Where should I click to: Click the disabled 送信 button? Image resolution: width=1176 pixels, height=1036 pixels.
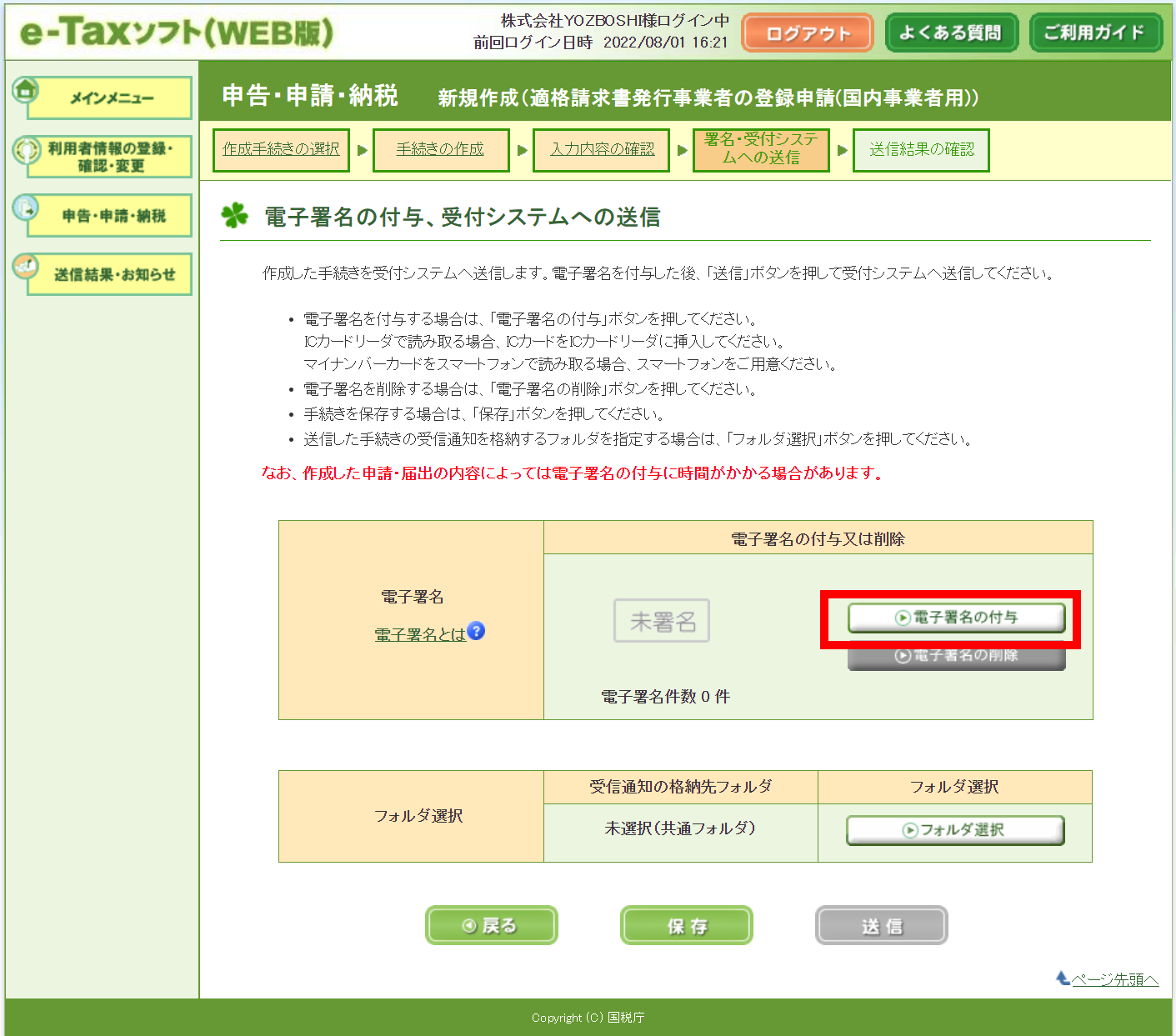(881, 925)
